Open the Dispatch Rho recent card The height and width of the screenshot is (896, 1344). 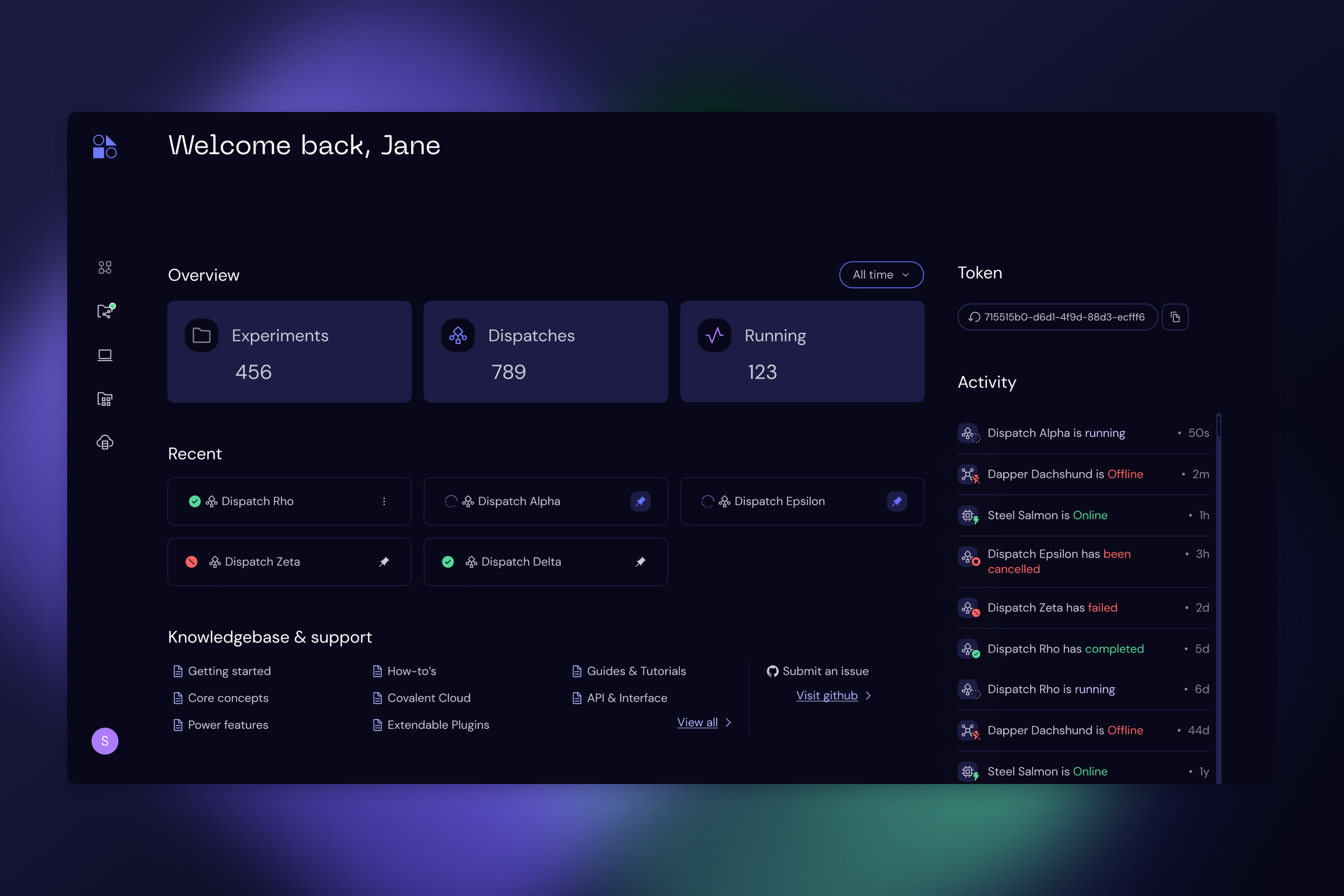click(x=289, y=501)
